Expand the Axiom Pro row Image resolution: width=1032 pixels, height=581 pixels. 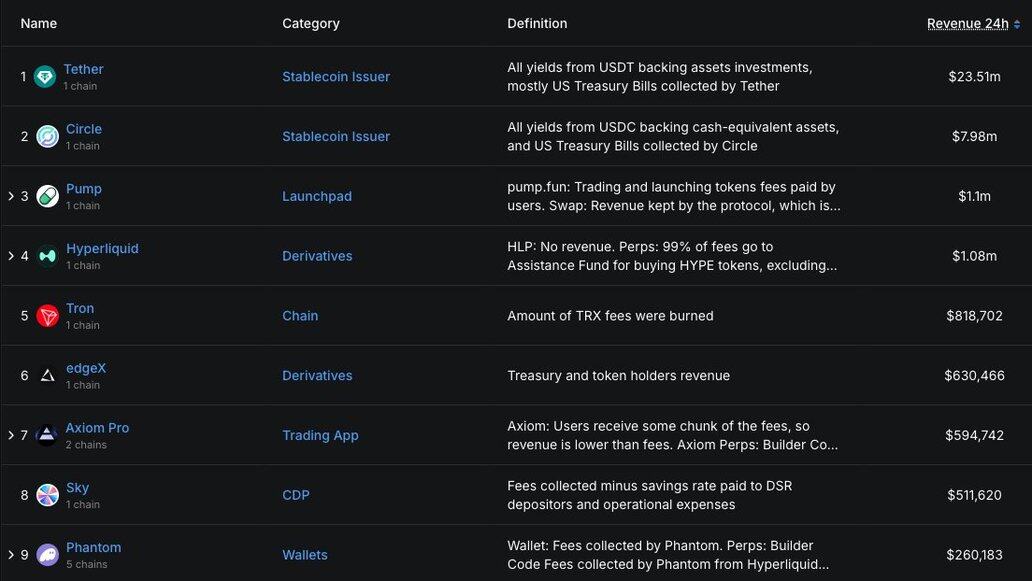pos(11,435)
